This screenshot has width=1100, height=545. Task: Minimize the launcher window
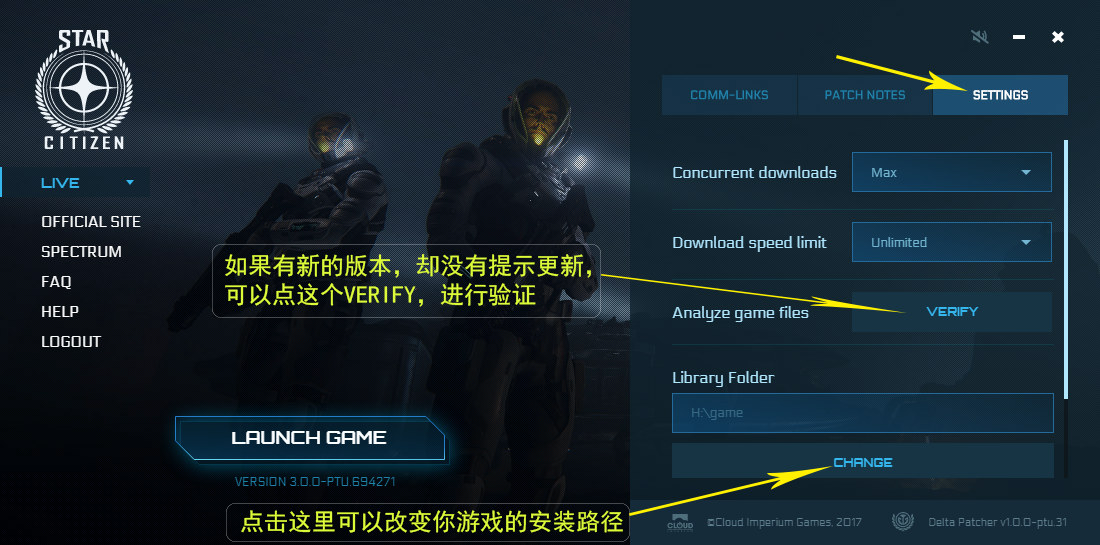(1019, 36)
